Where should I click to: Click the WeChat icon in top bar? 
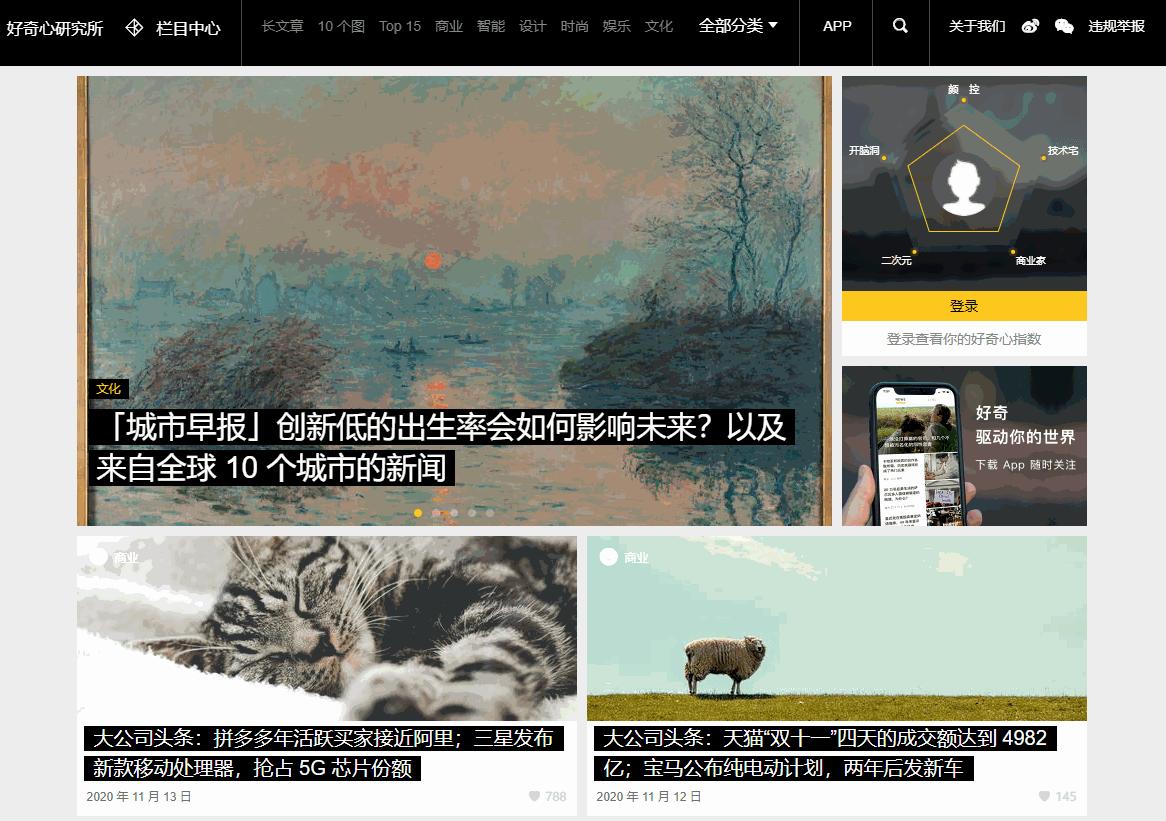click(1062, 26)
